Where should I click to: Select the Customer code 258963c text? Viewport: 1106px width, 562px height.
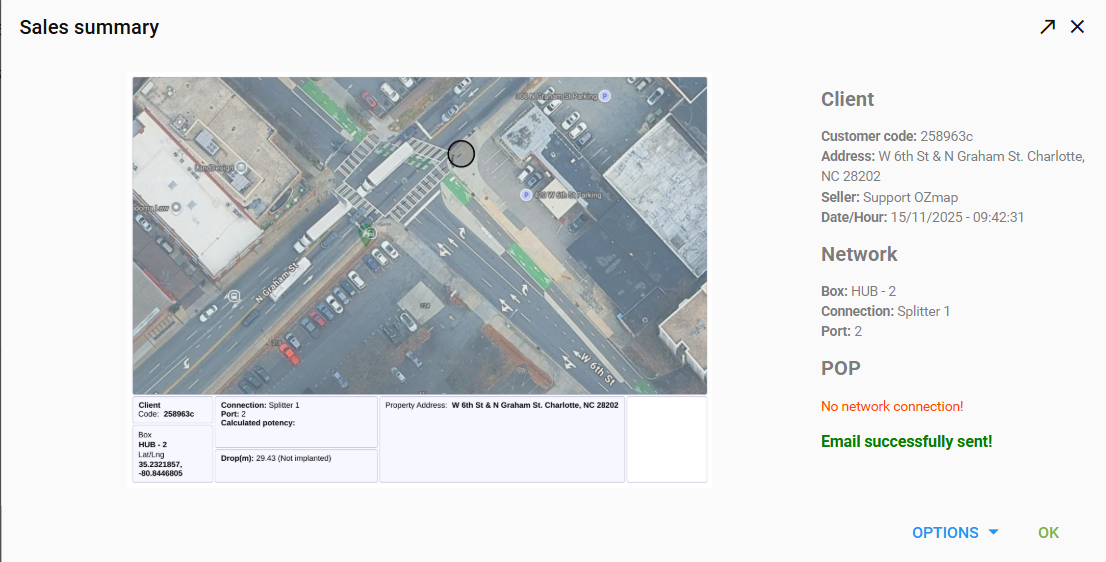897,136
